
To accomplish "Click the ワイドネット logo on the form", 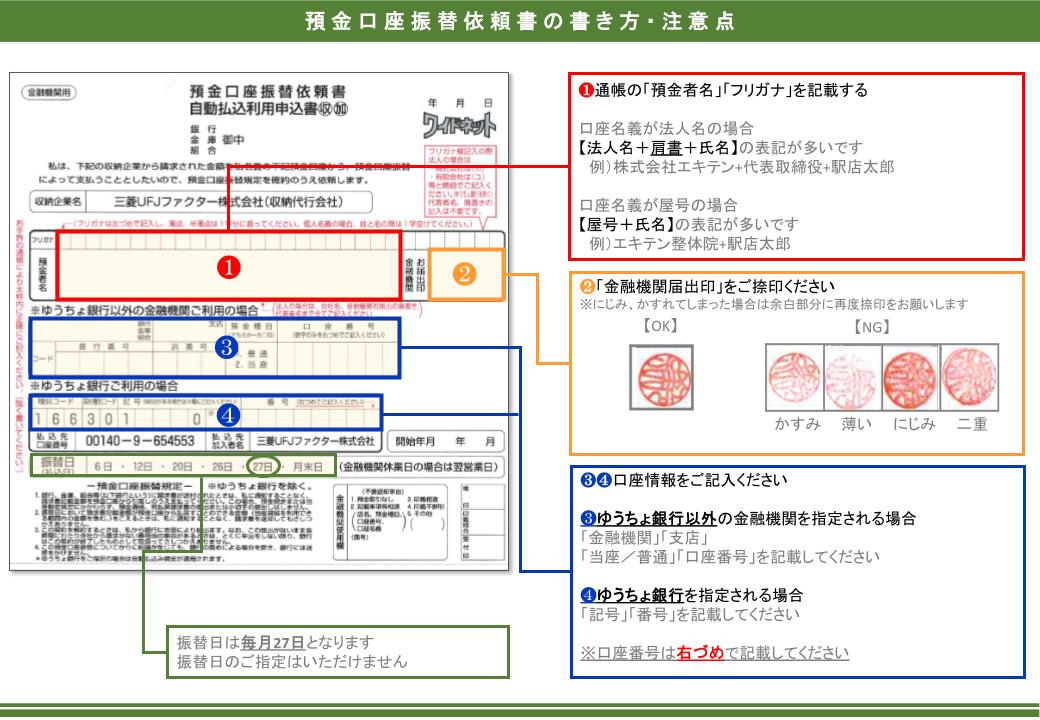I will pyautogui.click(x=459, y=124).
